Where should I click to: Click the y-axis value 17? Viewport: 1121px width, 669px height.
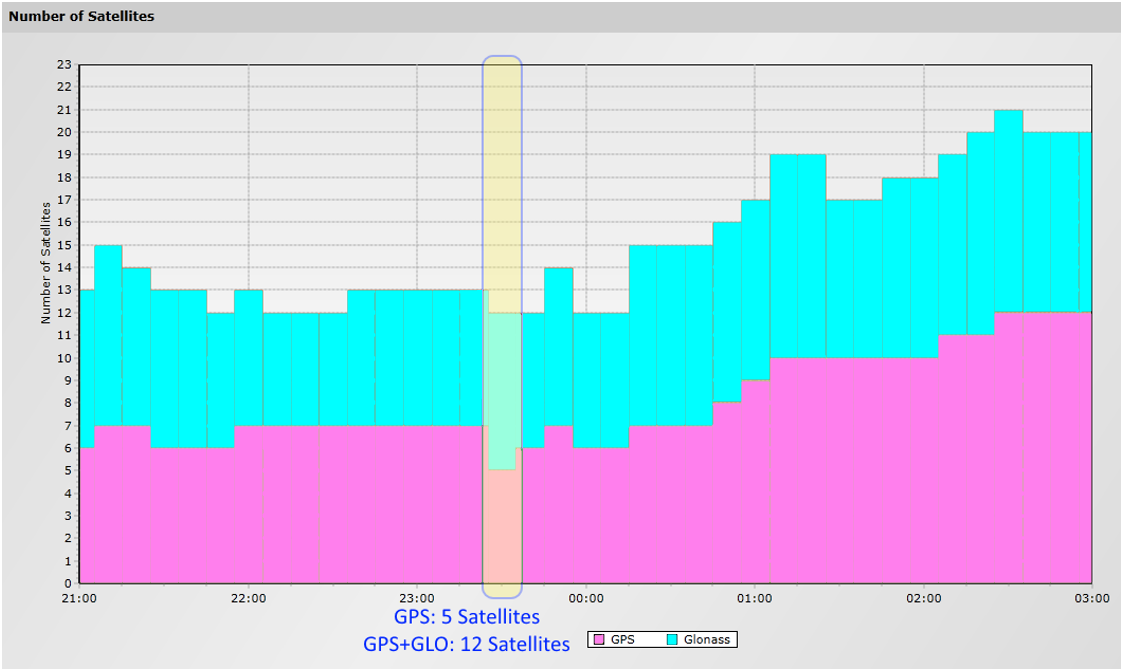pyautogui.click(x=65, y=200)
